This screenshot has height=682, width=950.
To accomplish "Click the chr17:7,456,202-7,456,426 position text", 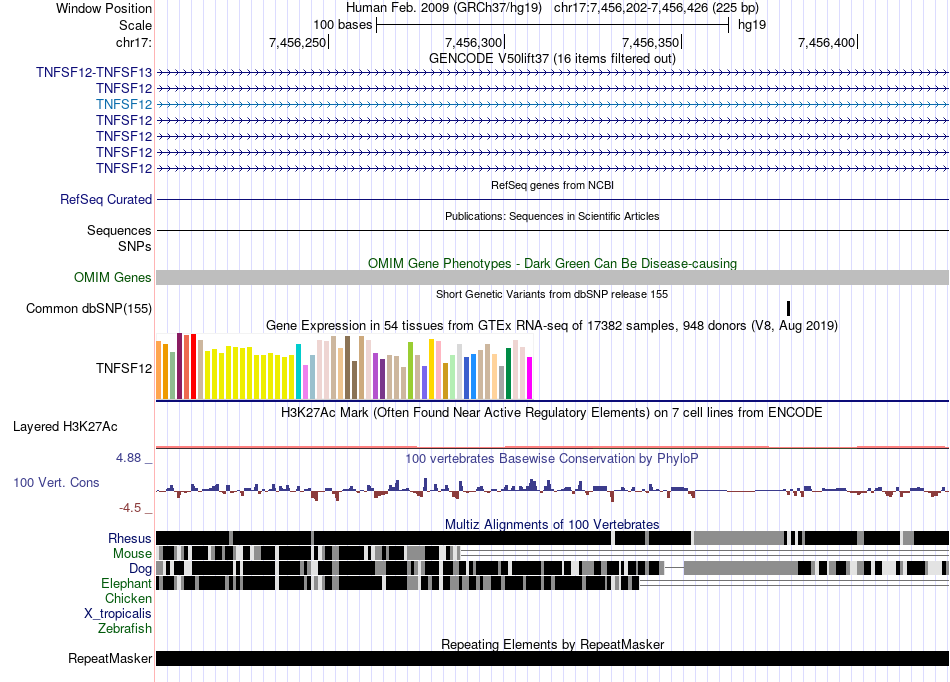I will 656,8.
